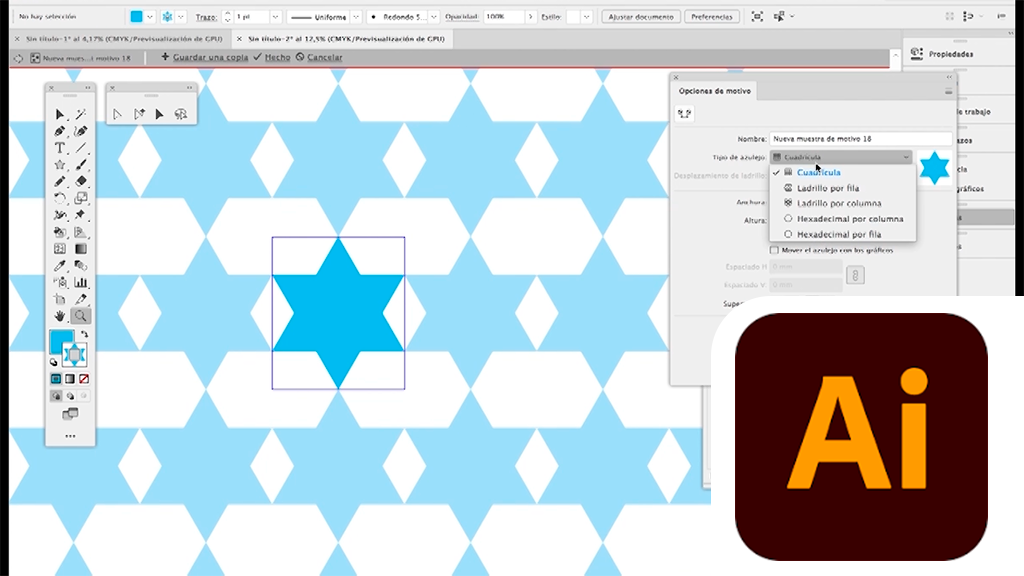Screen dimensions: 1024x576
Task: Switch to the 'Sin título-1' document tab
Action: point(118,38)
